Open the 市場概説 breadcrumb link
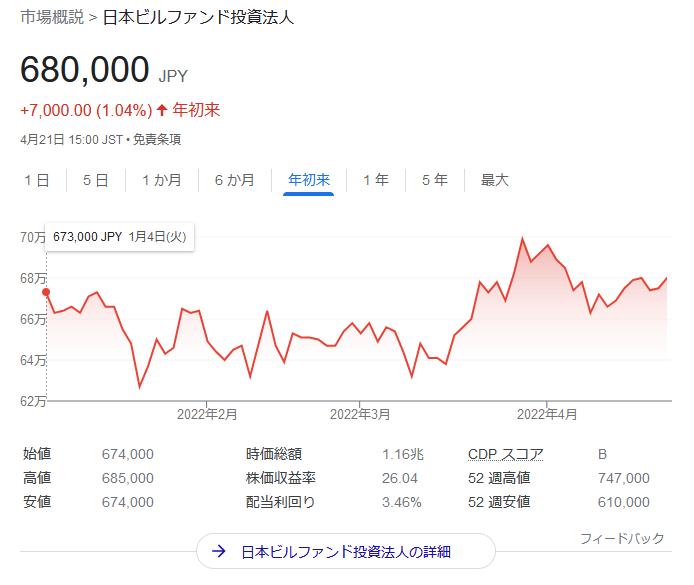Viewport: 694px width, 585px height. click(x=52, y=17)
